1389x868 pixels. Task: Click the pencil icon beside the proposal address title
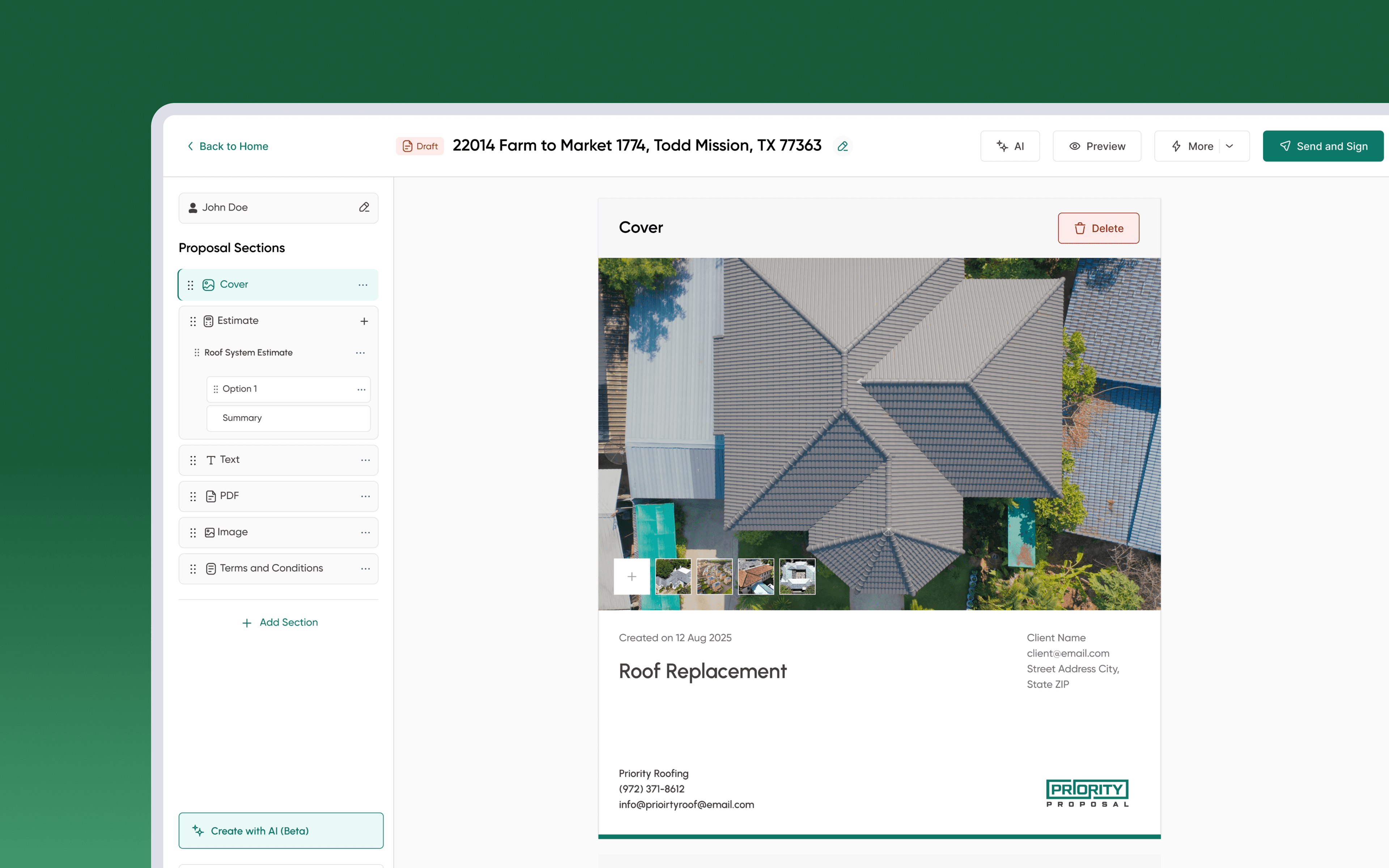click(842, 146)
